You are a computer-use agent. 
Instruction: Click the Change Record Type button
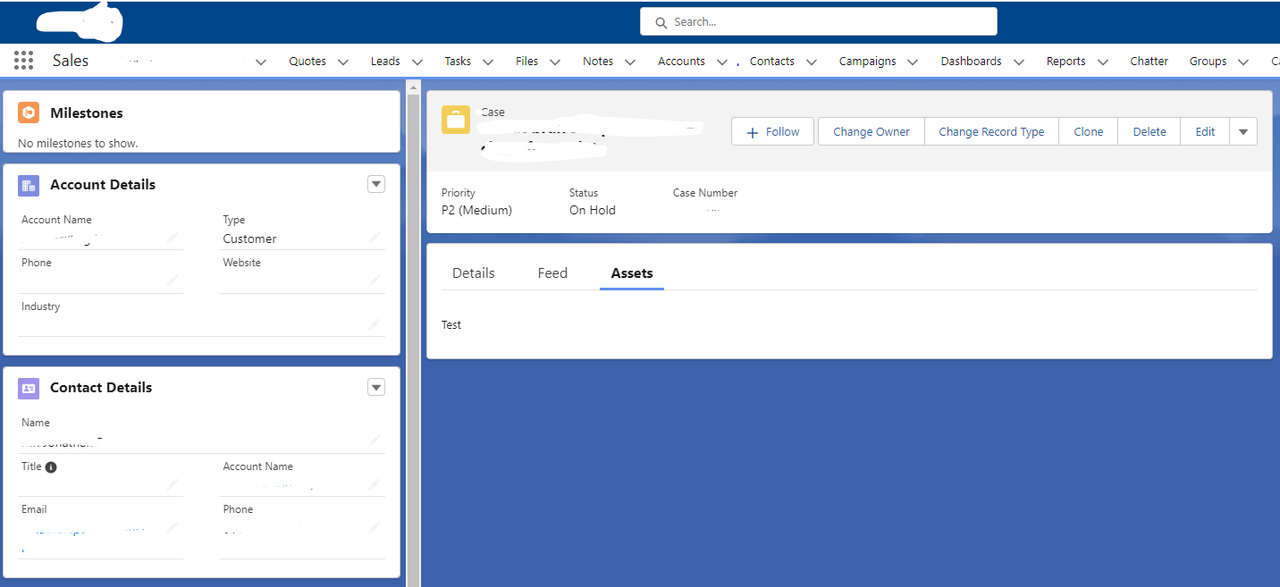click(991, 131)
